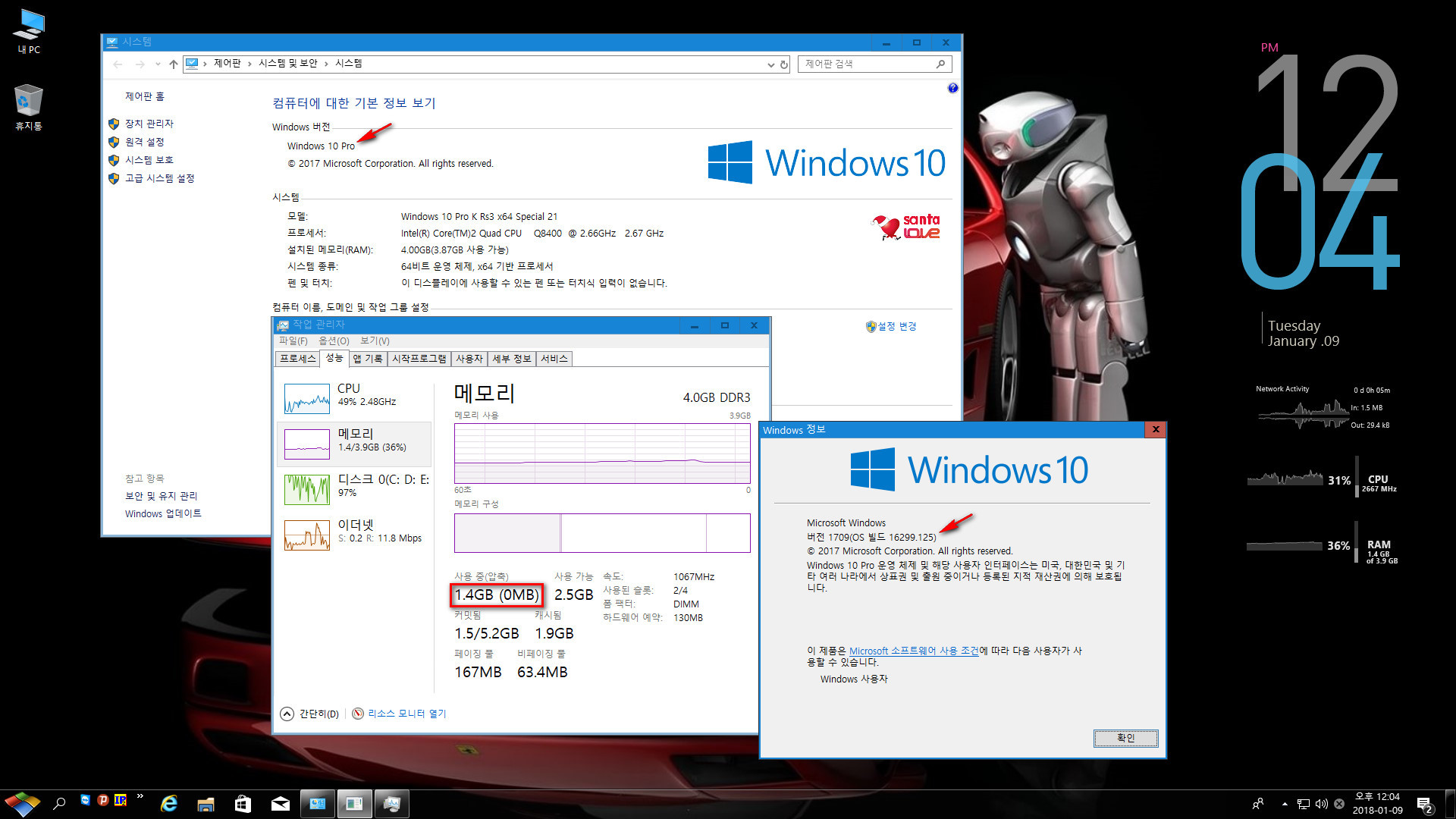Switch to 프로세스 tab
The image size is (1456, 819).
[x=297, y=359]
